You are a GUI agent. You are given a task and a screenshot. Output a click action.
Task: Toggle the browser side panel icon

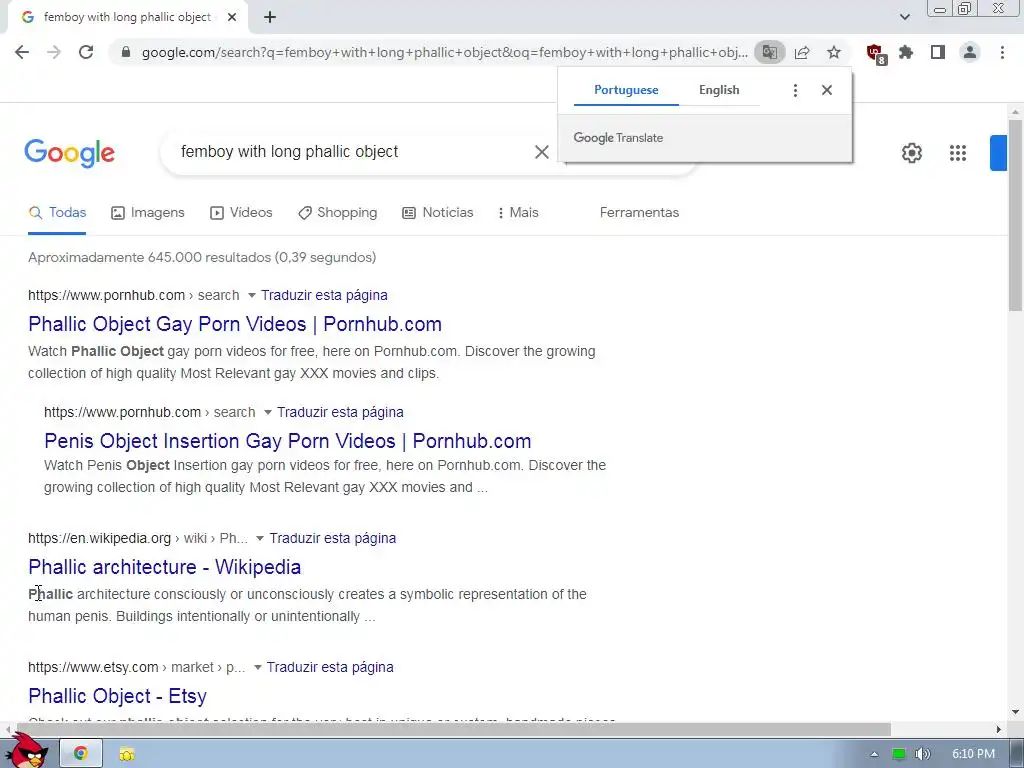[938, 52]
